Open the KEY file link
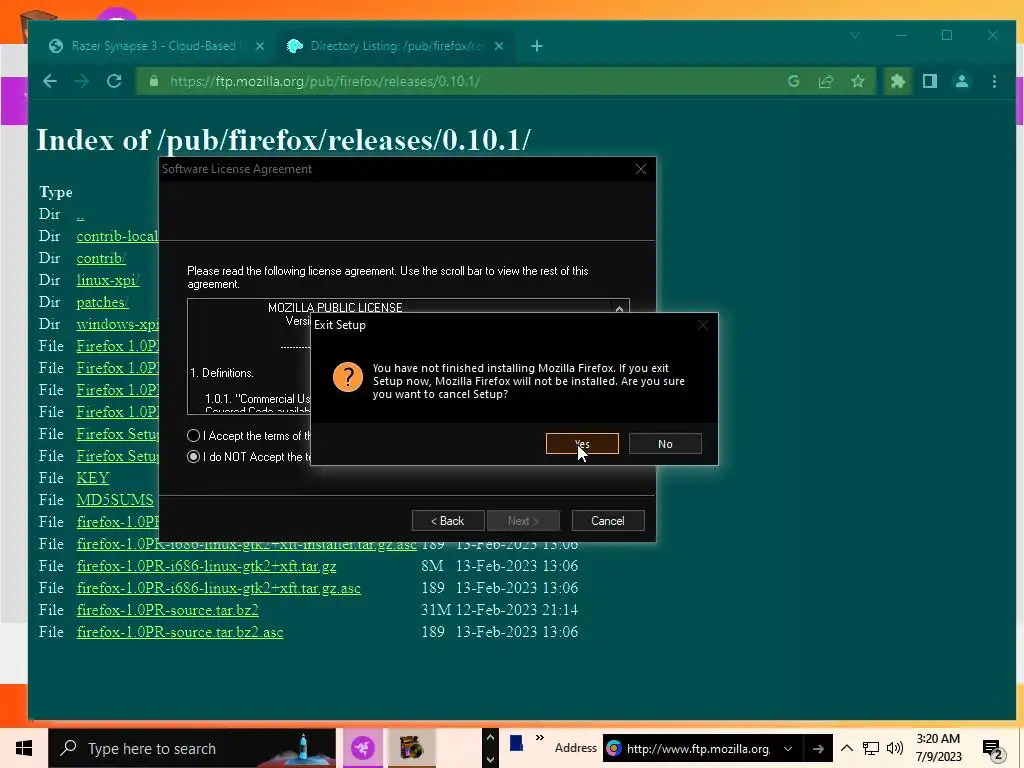Viewport: 1024px width, 768px height. click(x=93, y=478)
